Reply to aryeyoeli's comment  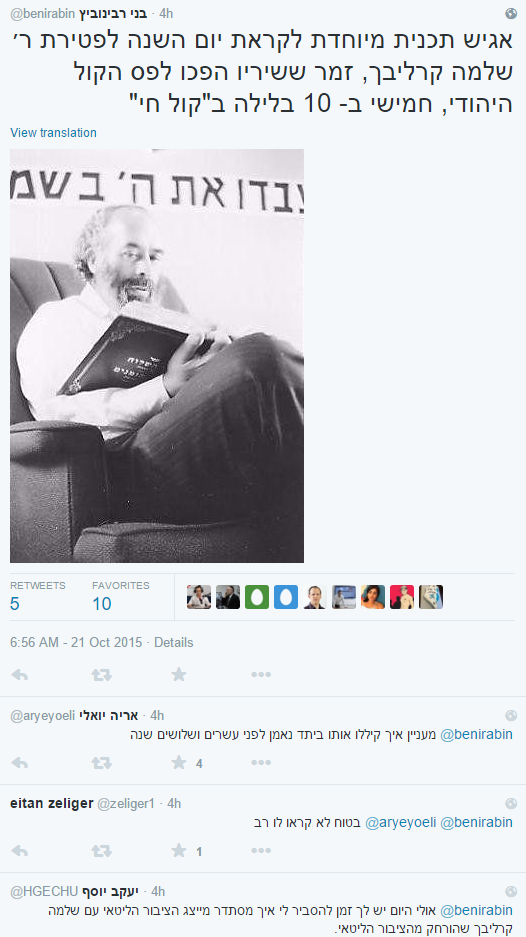click(x=20, y=763)
